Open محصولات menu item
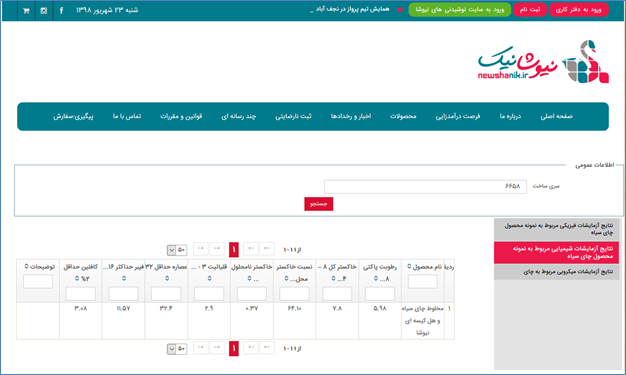The image size is (626, 375). [403, 116]
